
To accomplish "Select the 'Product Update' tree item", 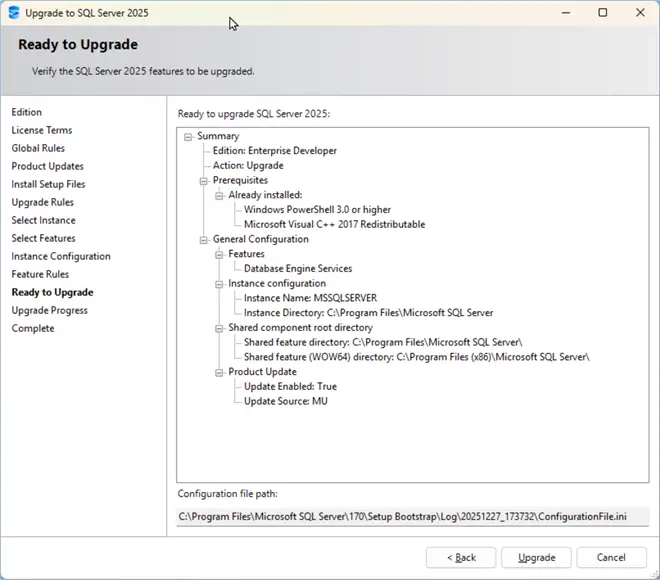I will pos(262,372).
